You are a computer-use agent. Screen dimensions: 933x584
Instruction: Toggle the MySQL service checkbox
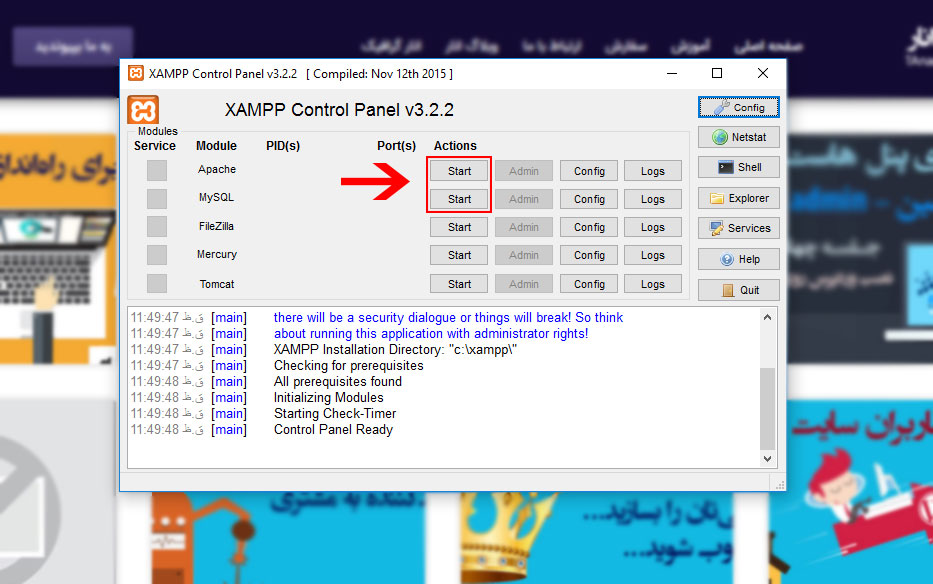point(157,198)
